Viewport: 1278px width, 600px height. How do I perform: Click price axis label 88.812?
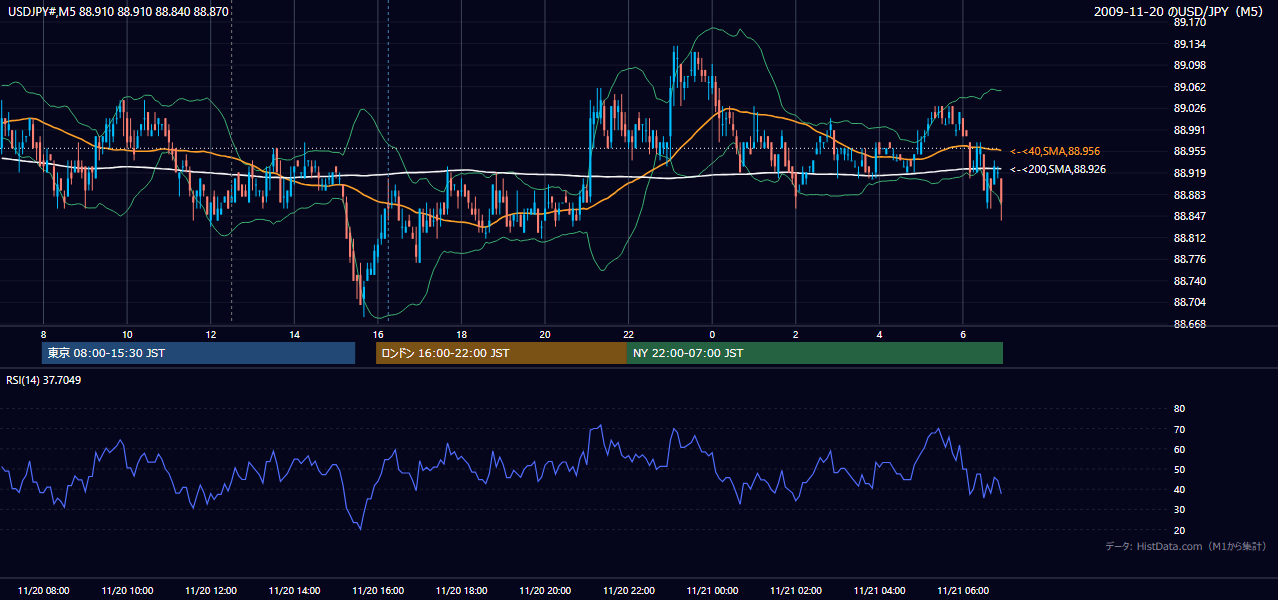click(1189, 238)
